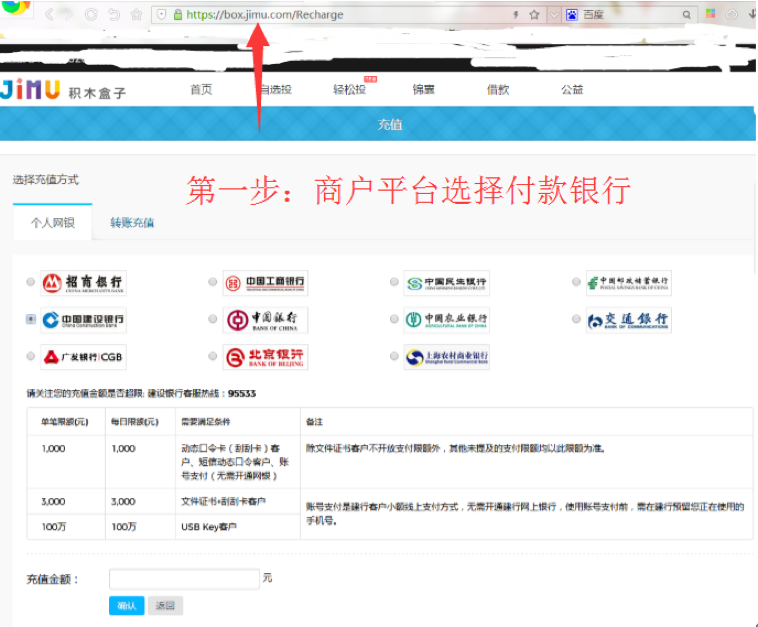Click the browser back arrow
The image size is (758, 627).
point(49,15)
